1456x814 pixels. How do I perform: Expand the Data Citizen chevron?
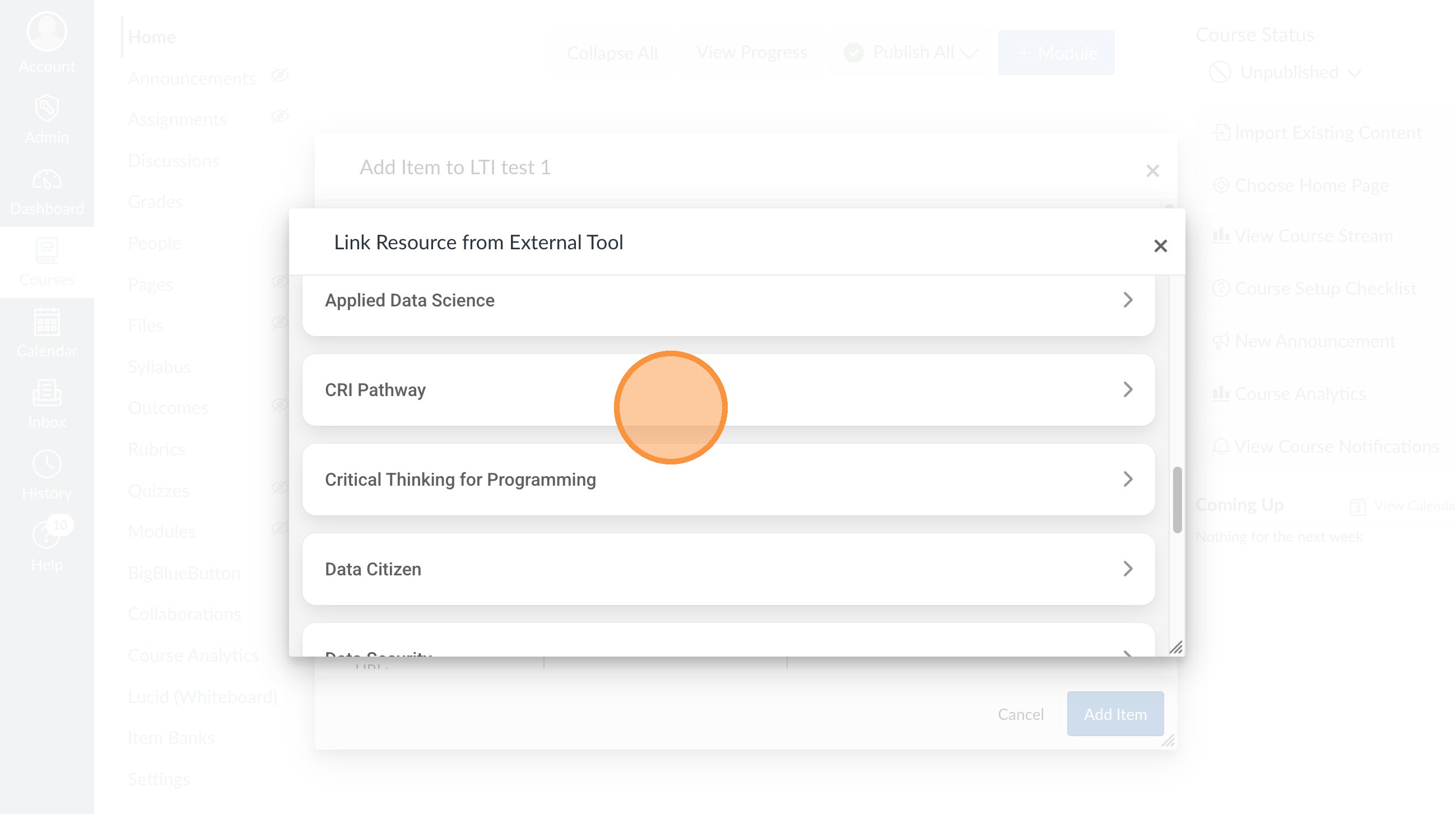pyautogui.click(x=1128, y=569)
